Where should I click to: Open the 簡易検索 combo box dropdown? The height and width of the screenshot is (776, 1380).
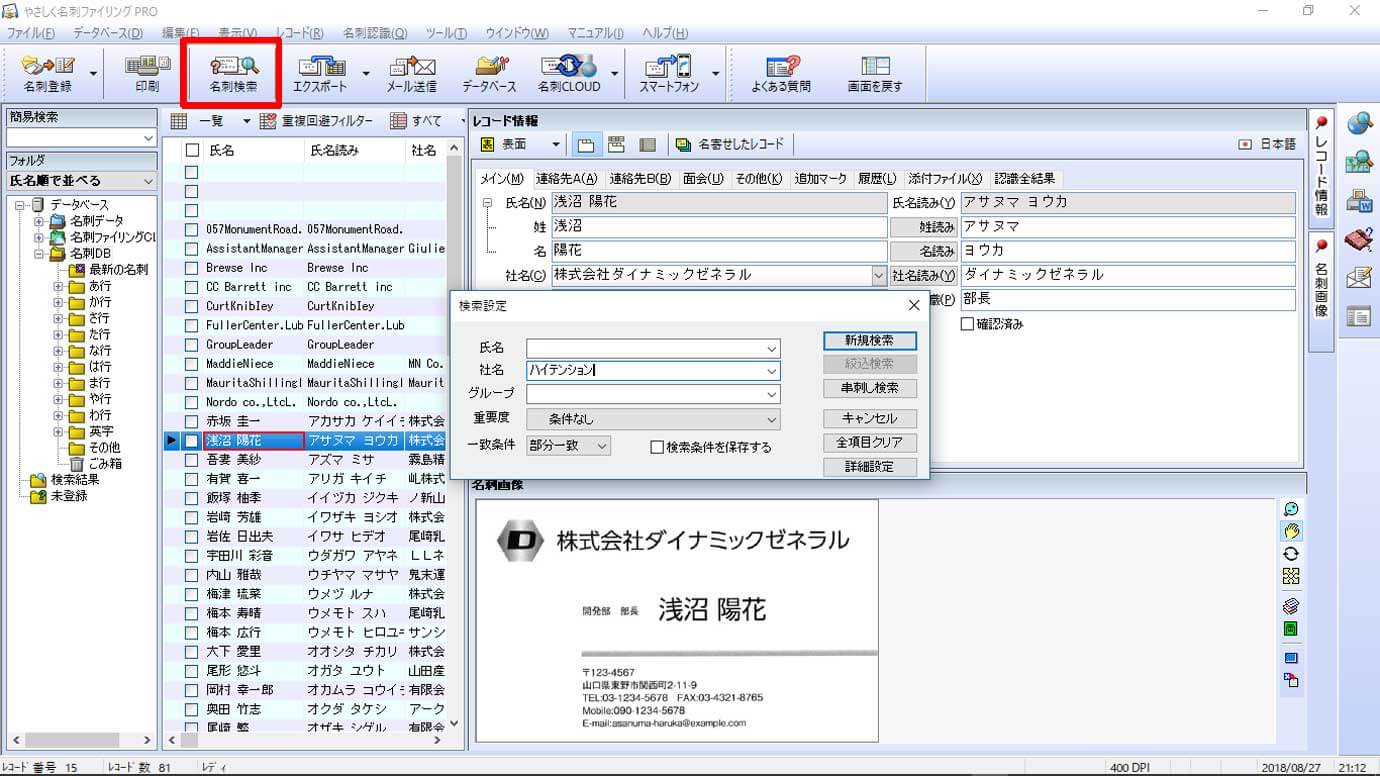[x=149, y=138]
